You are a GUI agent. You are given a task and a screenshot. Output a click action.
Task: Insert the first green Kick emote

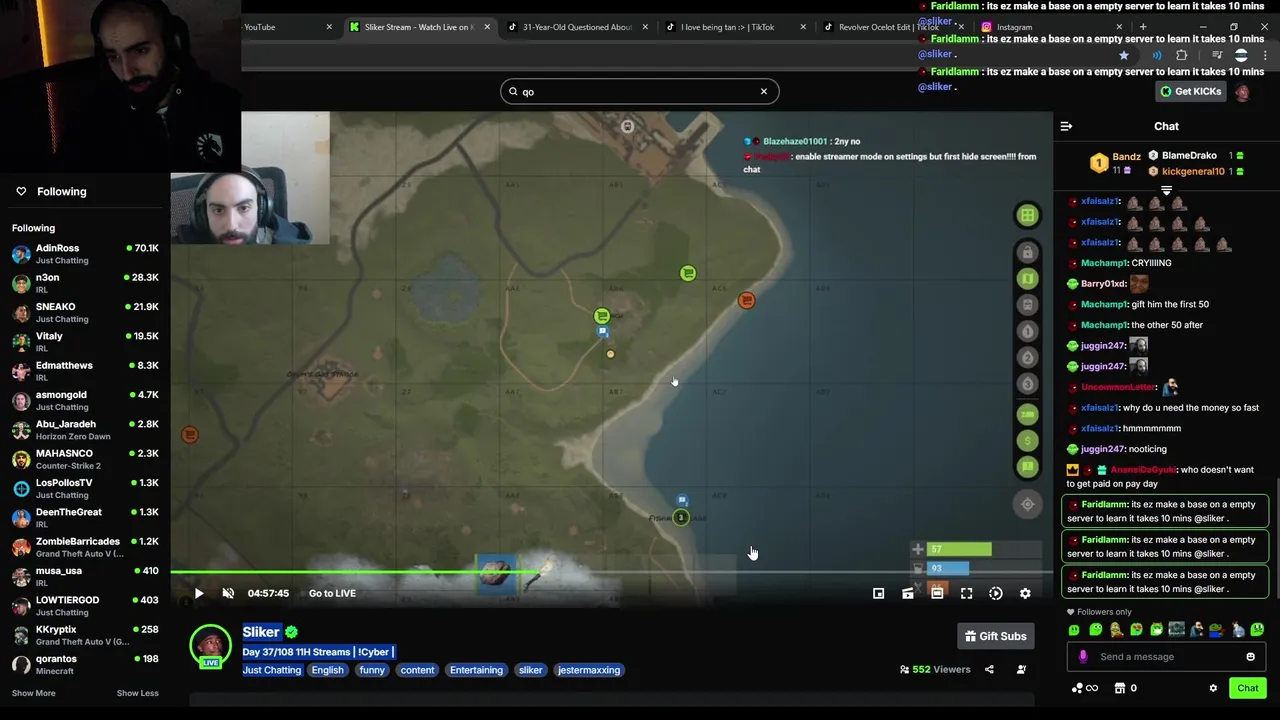(1074, 630)
